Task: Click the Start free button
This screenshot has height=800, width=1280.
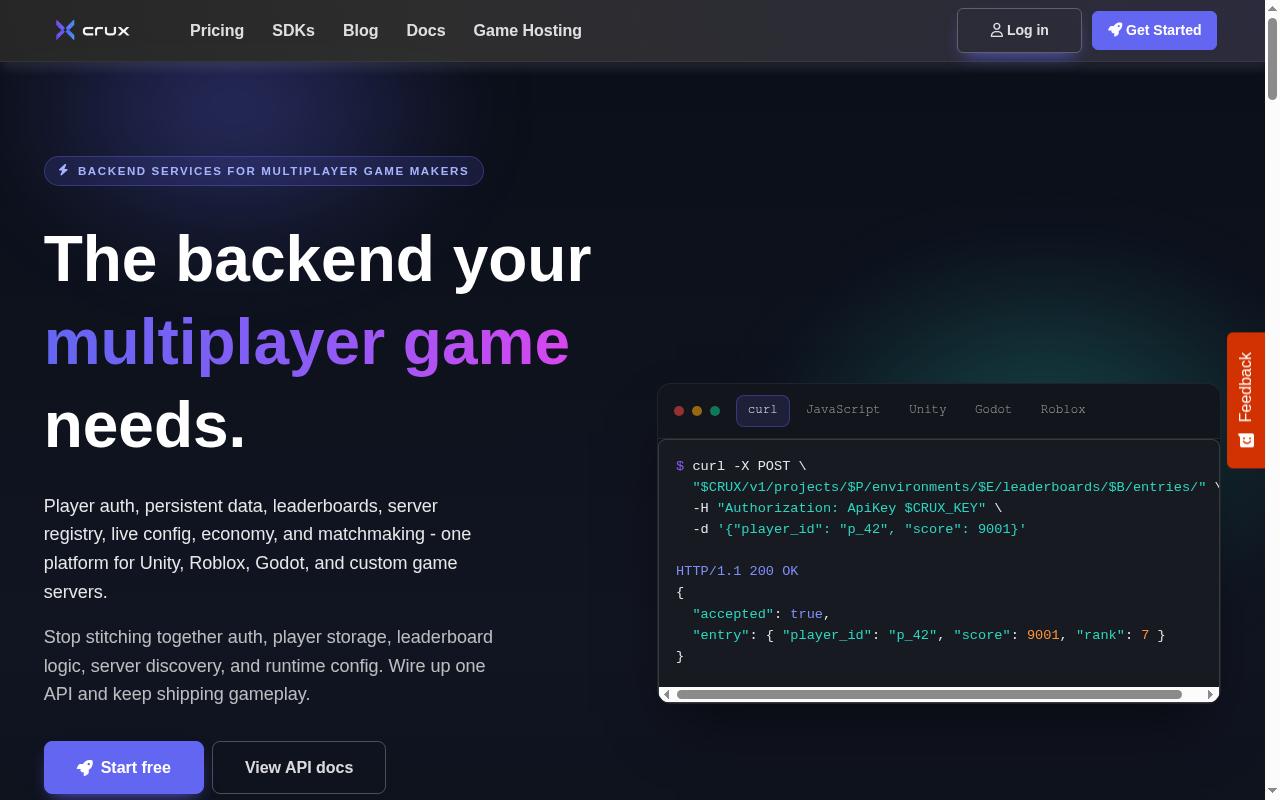Action: 124,767
